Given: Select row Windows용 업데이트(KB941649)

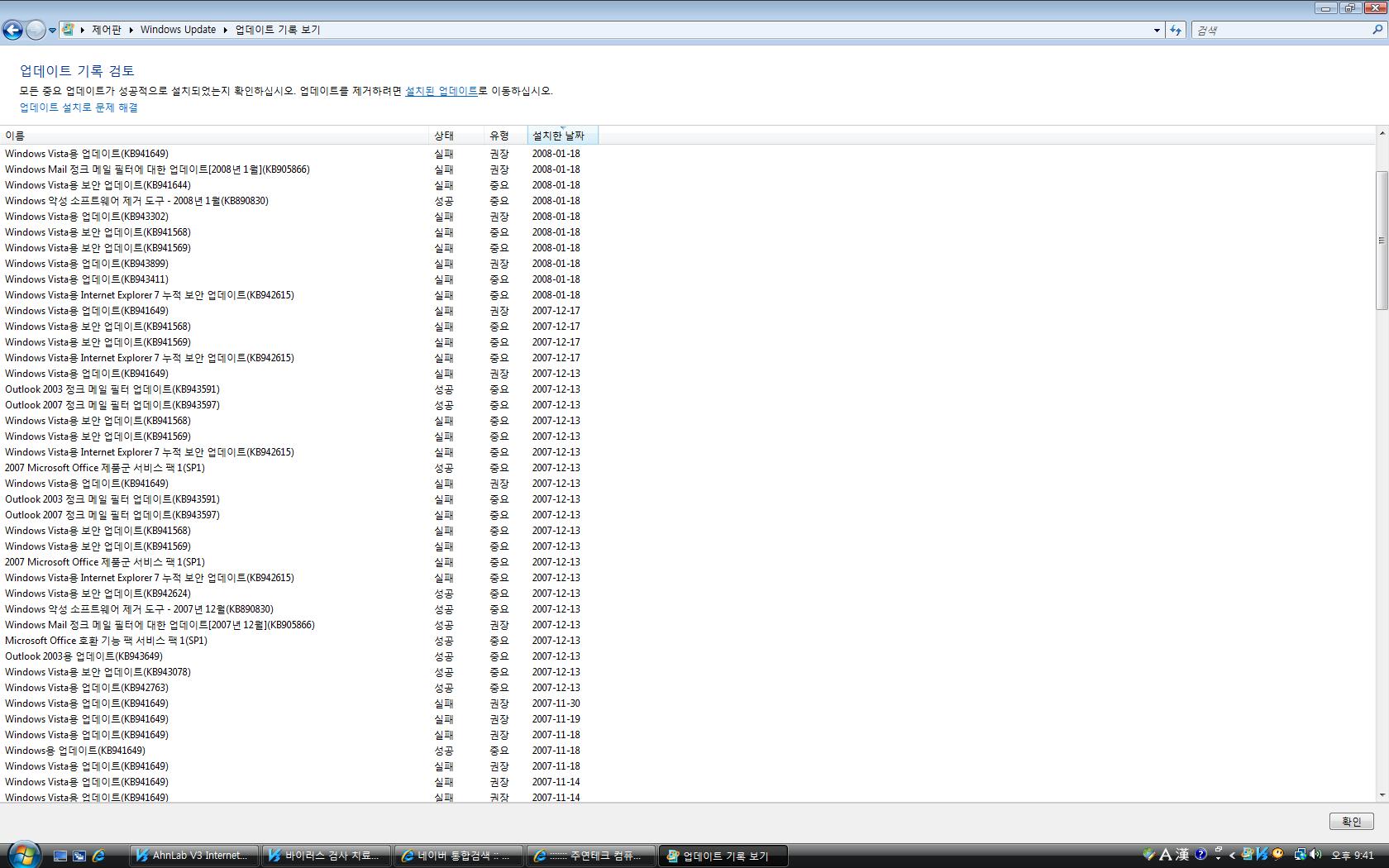Looking at the screenshot, I should [300, 751].
